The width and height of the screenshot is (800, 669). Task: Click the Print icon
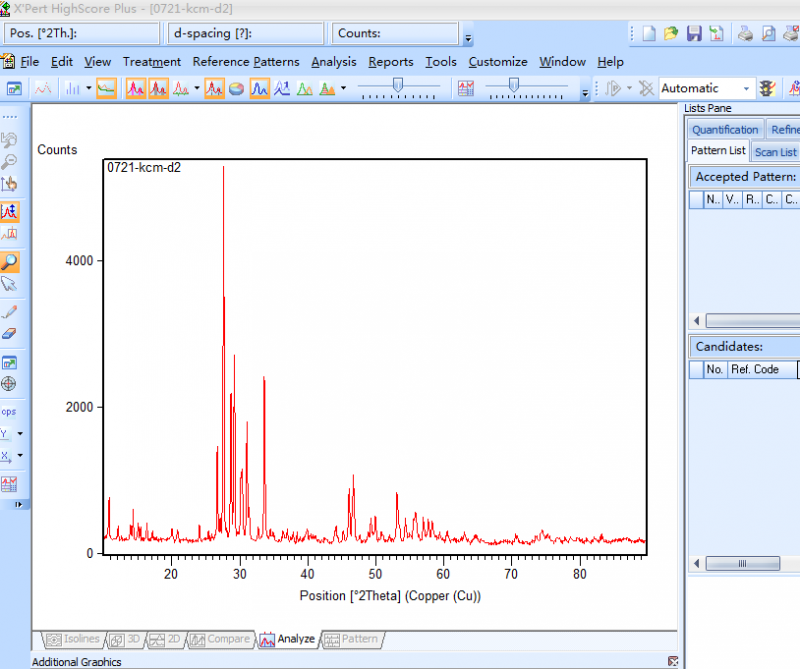pyautogui.click(x=746, y=33)
